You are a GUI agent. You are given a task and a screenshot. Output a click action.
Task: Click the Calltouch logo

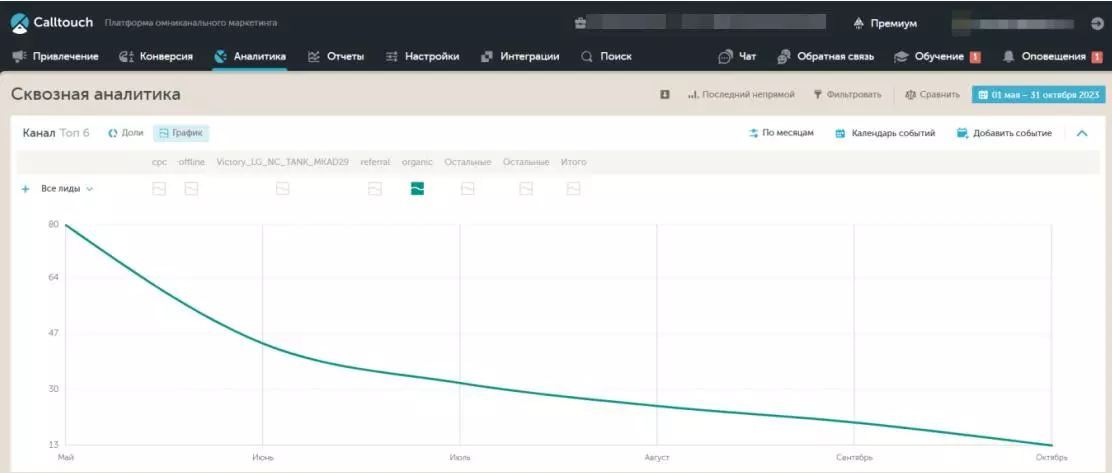coord(52,22)
